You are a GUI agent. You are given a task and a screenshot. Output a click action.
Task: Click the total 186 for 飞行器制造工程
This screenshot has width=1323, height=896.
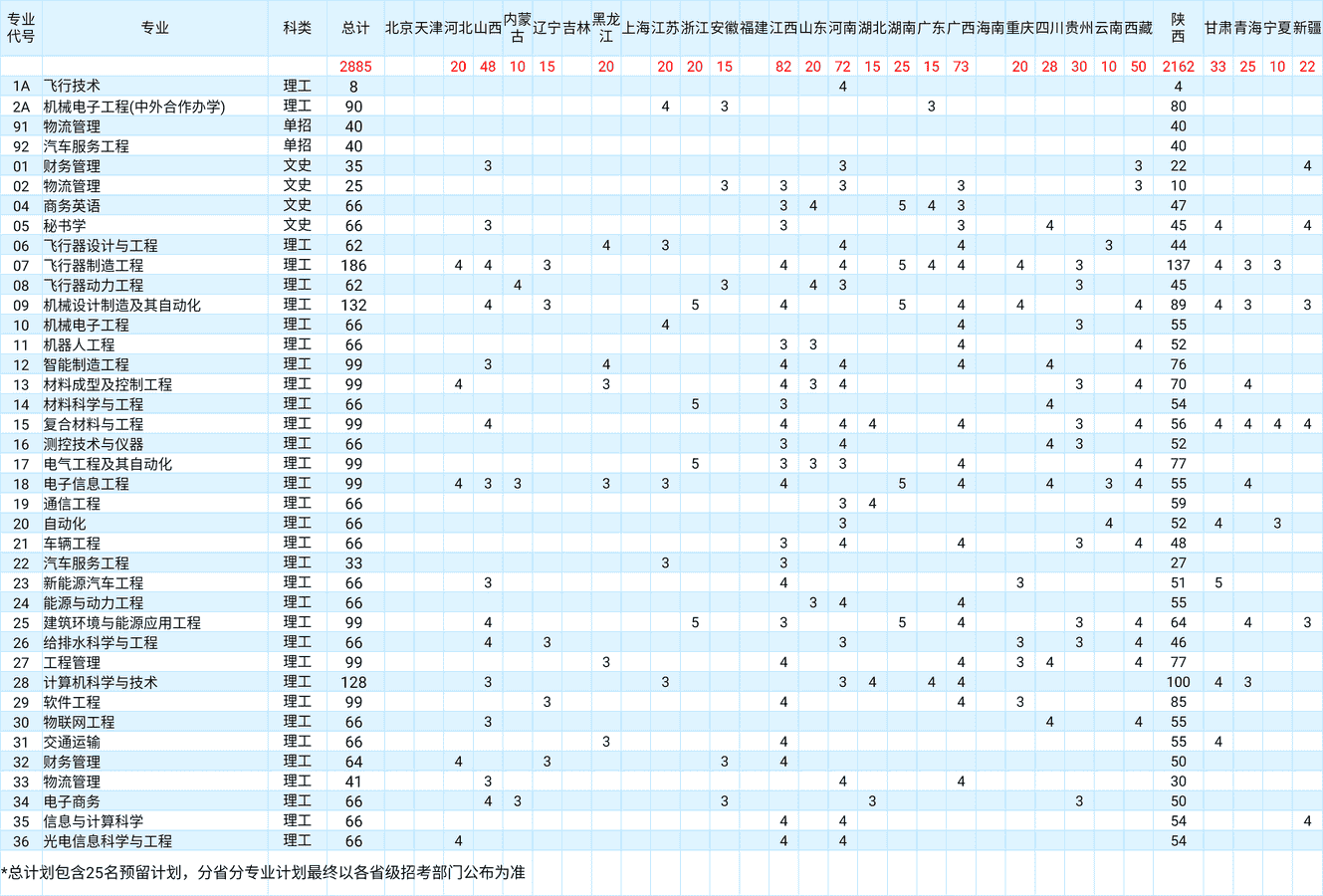tap(353, 266)
